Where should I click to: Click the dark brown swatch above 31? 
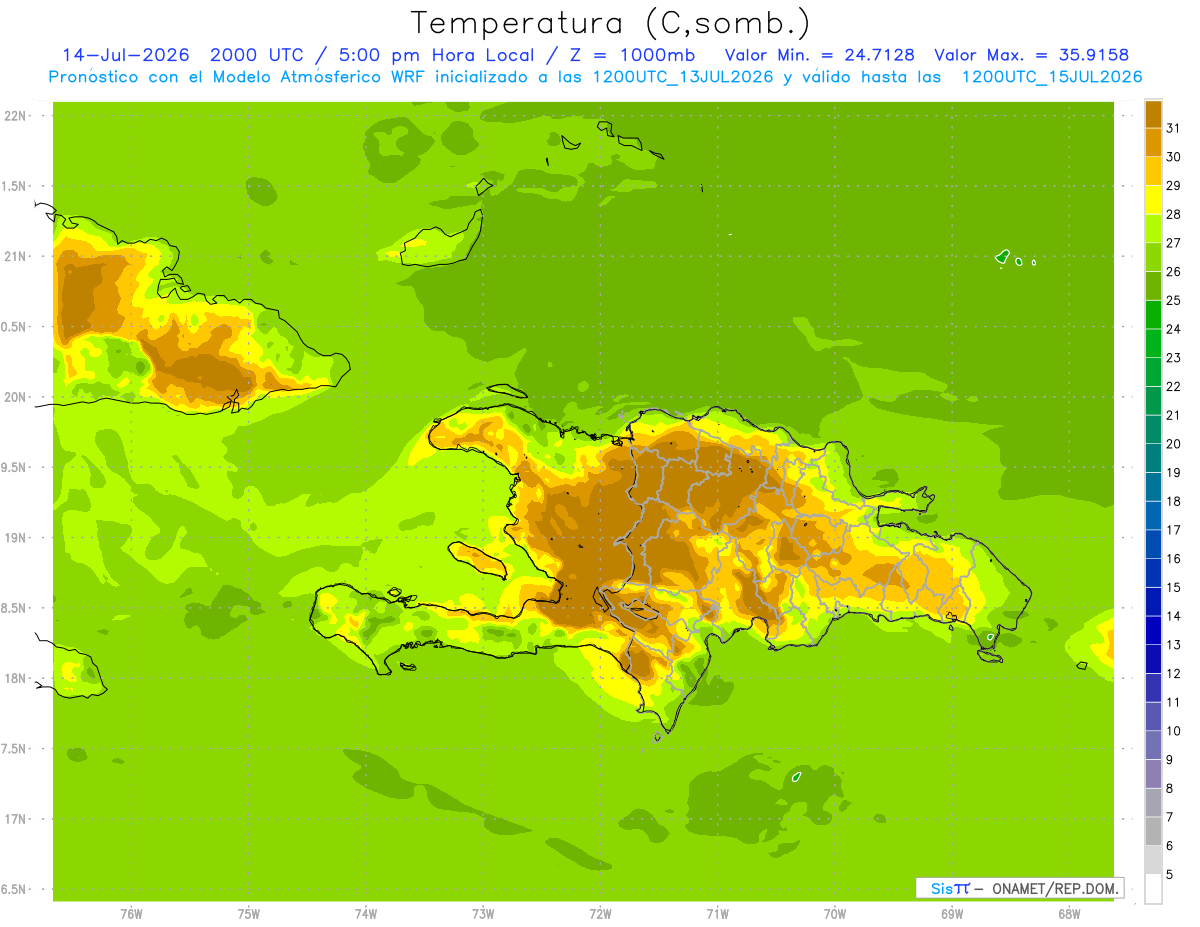click(x=1153, y=114)
